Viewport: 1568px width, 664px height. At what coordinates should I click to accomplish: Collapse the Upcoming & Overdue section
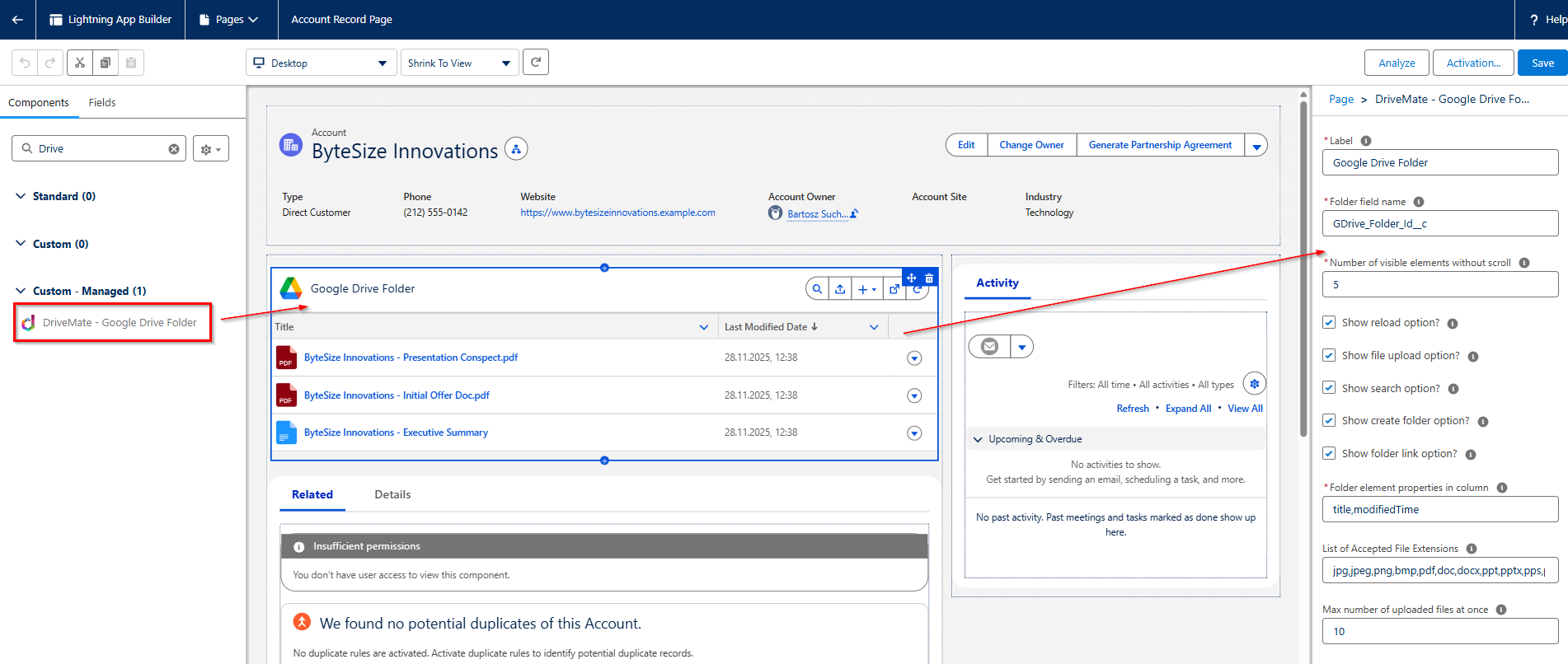[979, 439]
